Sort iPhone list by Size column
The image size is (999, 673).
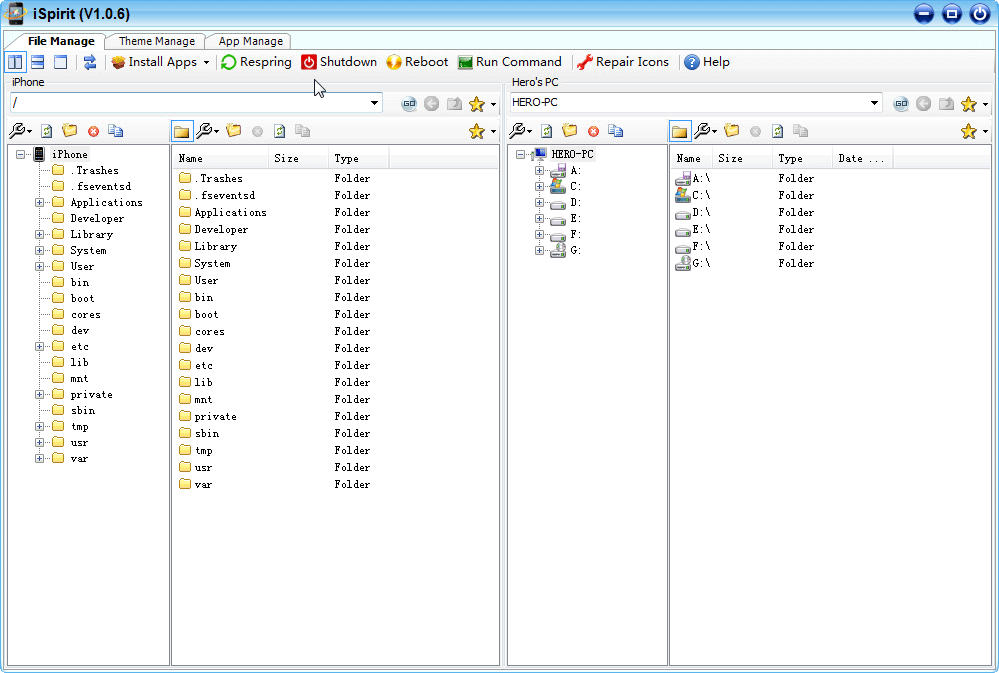(x=298, y=159)
